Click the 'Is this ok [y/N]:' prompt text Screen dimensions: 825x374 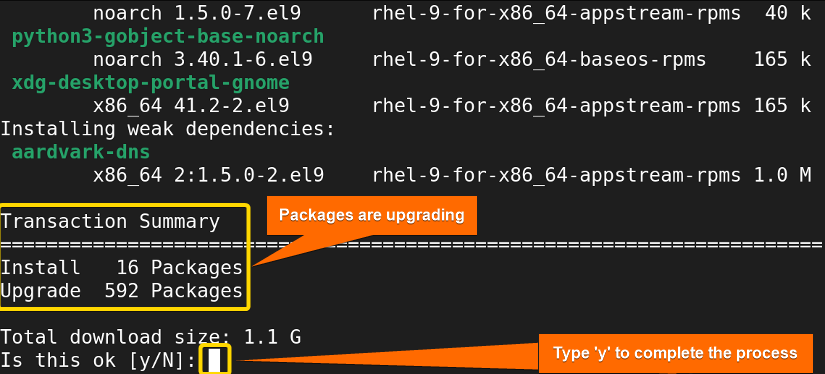click(98, 360)
